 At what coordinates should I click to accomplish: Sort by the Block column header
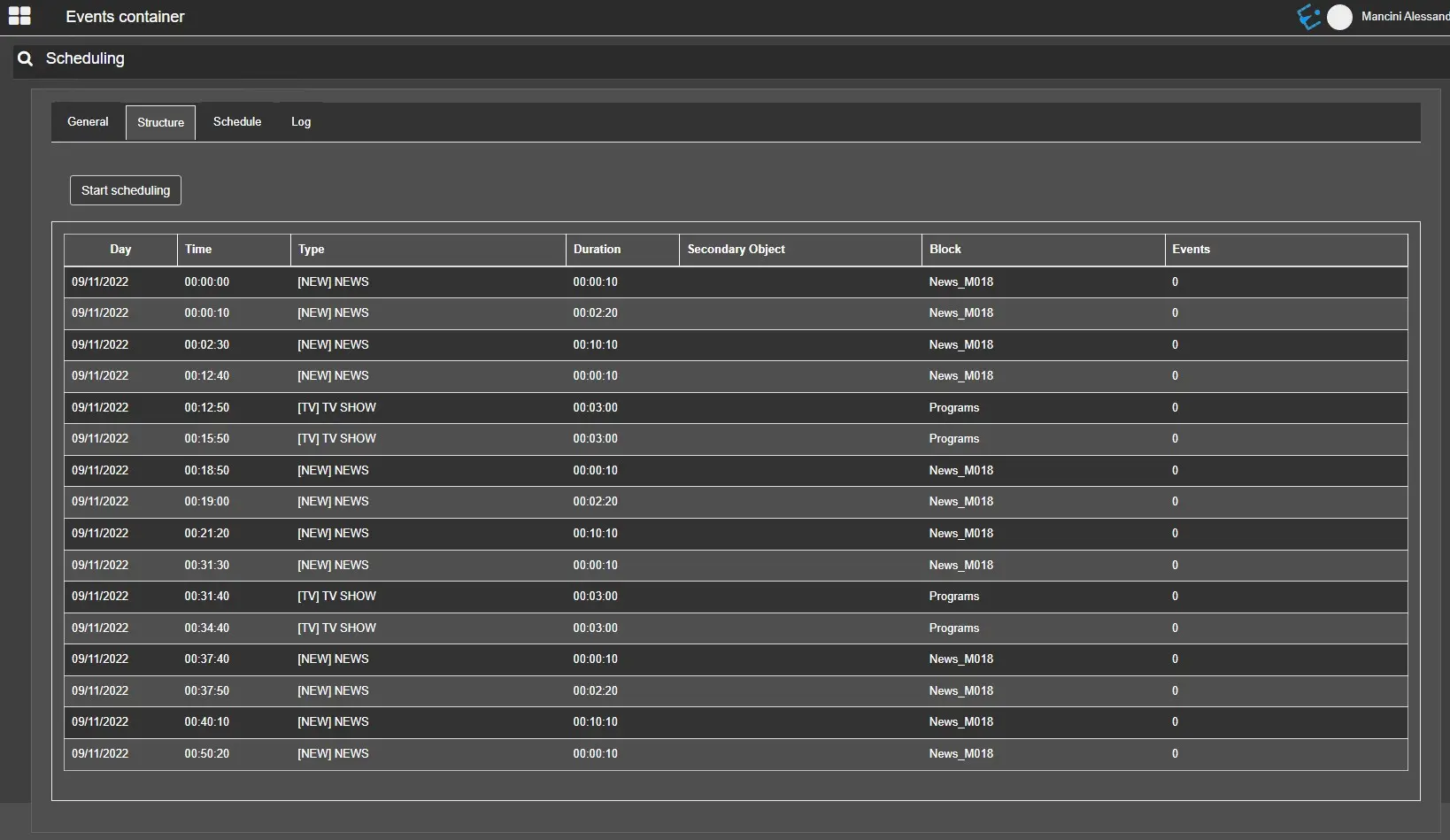[x=945, y=250]
